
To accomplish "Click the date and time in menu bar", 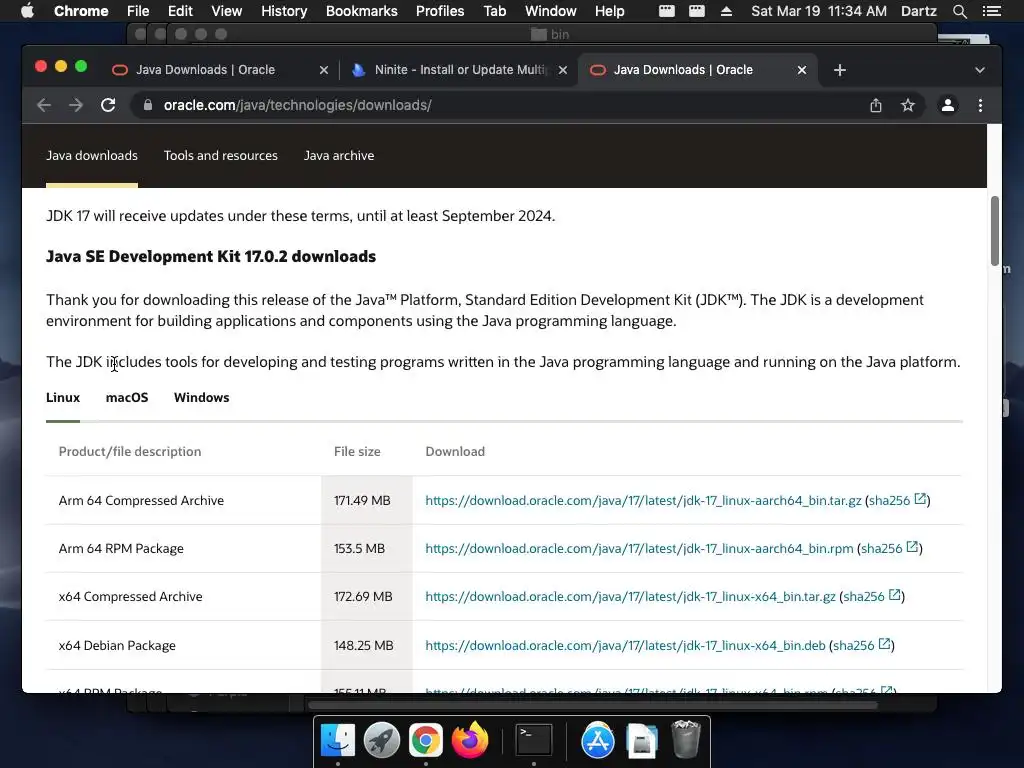I will pyautogui.click(x=819, y=11).
